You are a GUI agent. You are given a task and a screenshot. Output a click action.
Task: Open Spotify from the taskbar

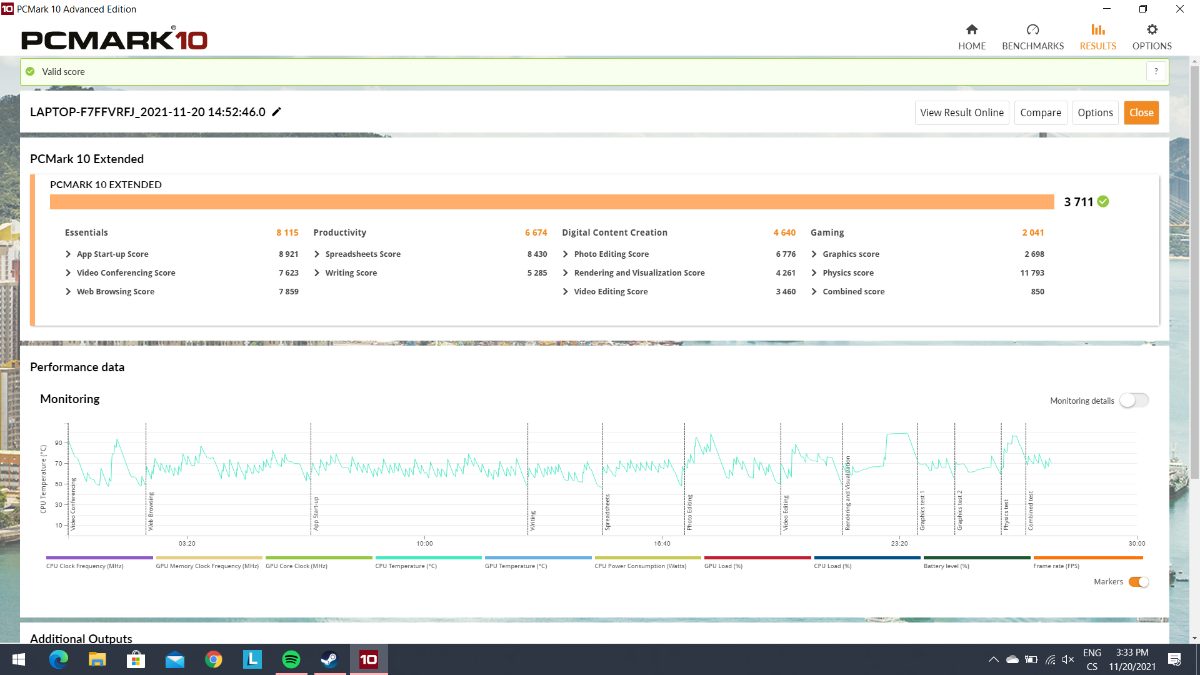pos(291,660)
